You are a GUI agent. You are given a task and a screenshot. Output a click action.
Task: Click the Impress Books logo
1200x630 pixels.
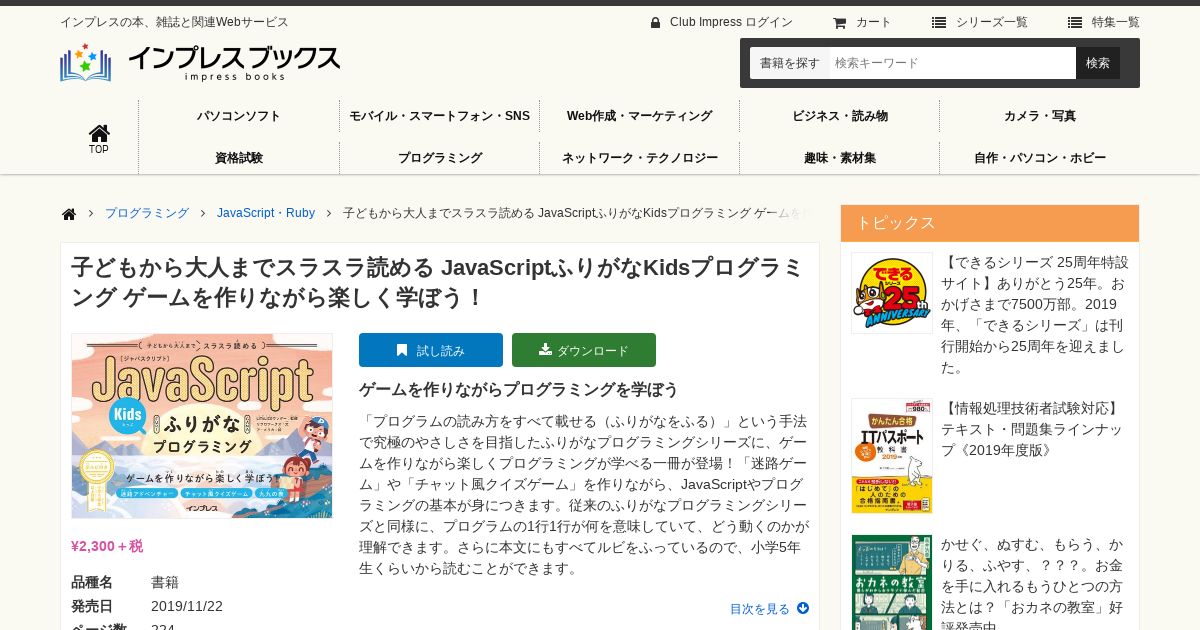click(200, 62)
